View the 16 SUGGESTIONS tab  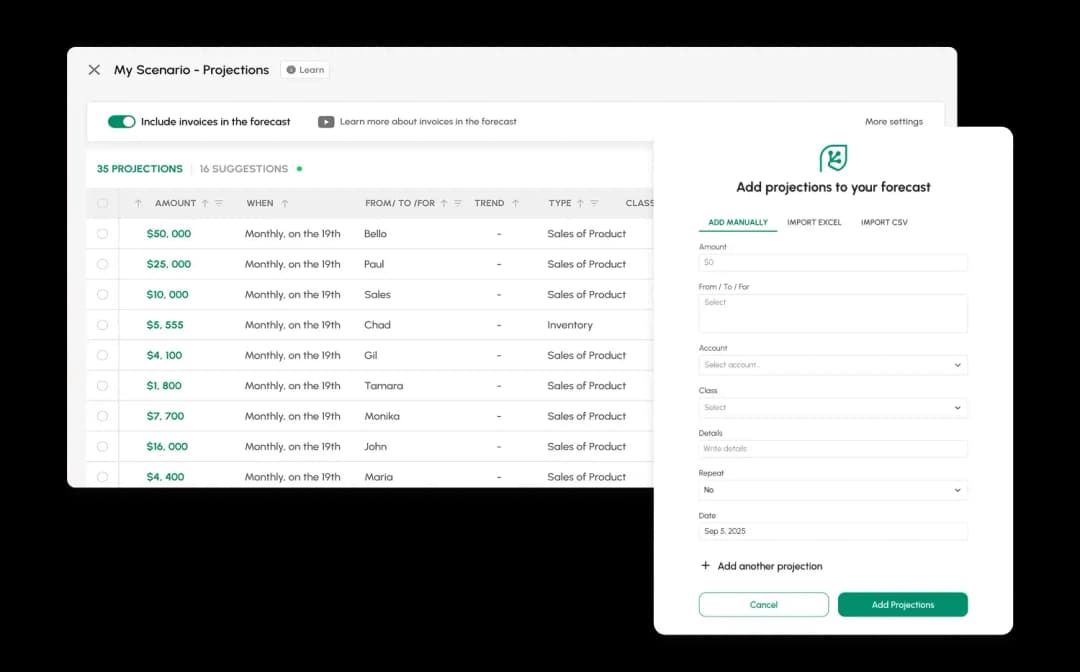(246, 168)
